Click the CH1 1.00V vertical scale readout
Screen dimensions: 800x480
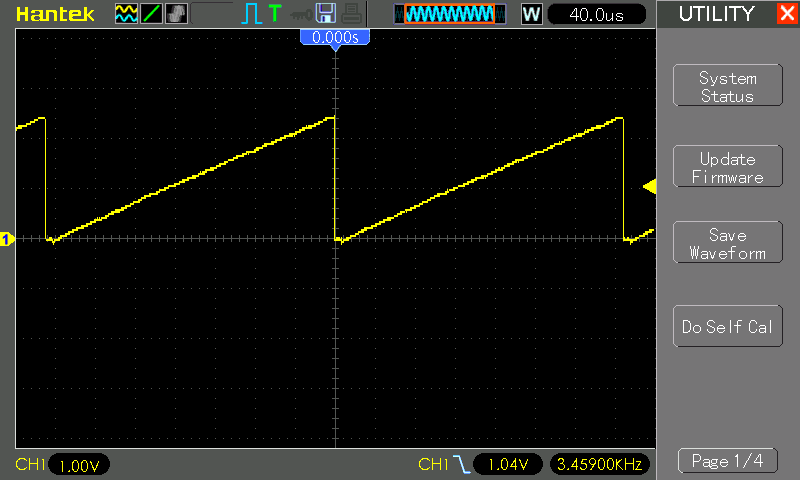(x=79, y=465)
